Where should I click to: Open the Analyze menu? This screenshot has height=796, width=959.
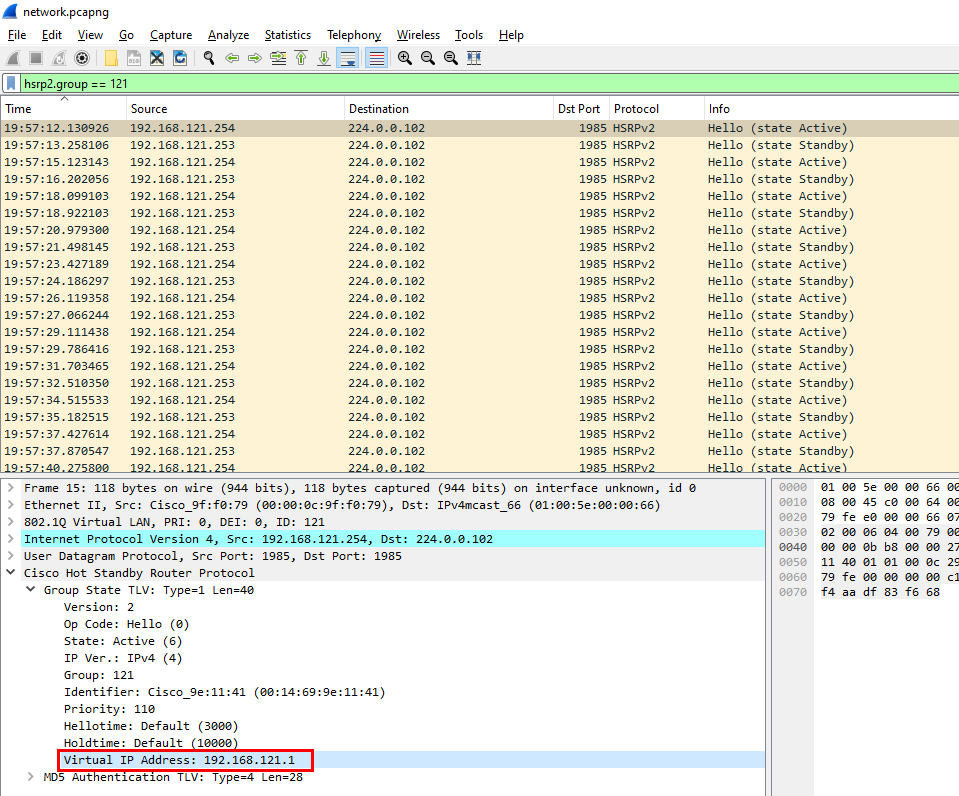point(228,35)
